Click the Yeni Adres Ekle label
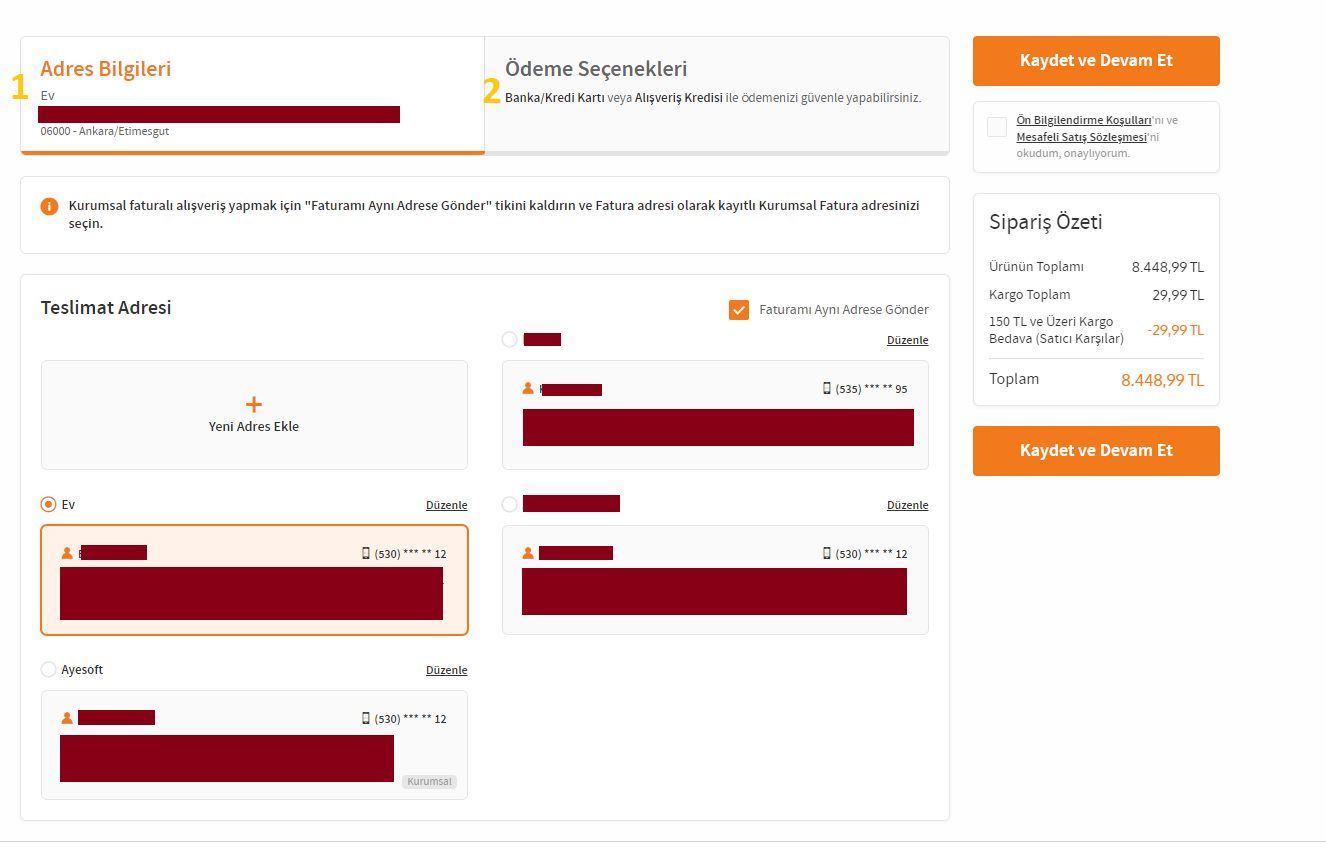Viewport: 1326px width, 868px height. click(254, 427)
